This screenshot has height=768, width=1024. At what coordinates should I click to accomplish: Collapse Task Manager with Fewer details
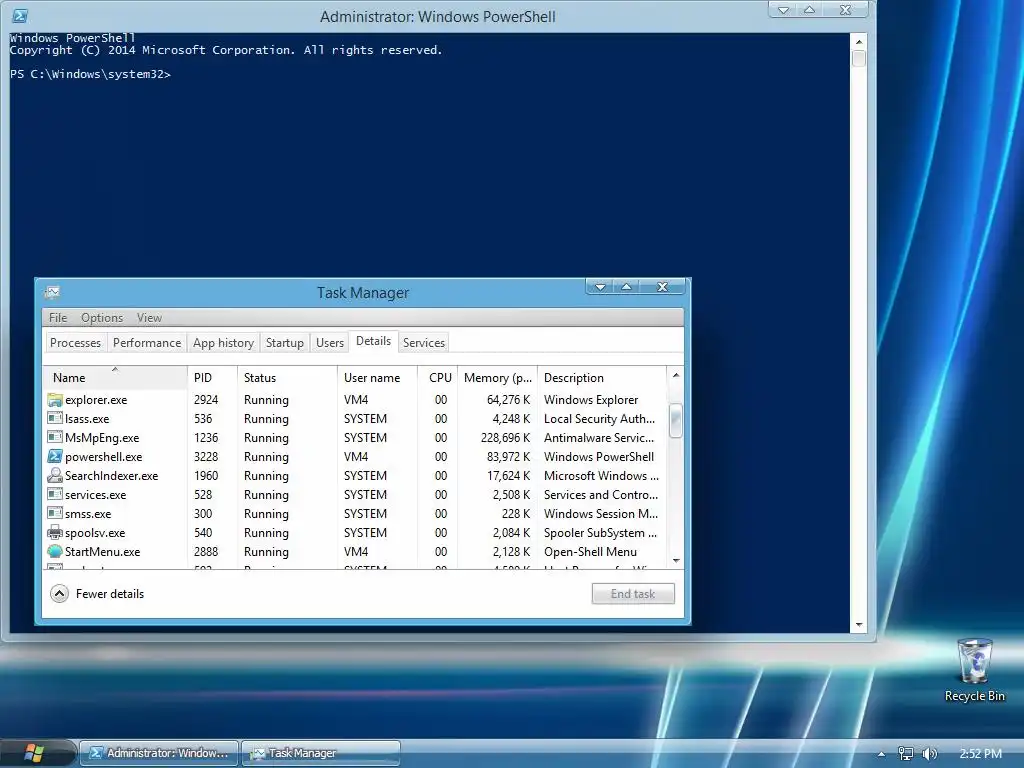pos(97,594)
